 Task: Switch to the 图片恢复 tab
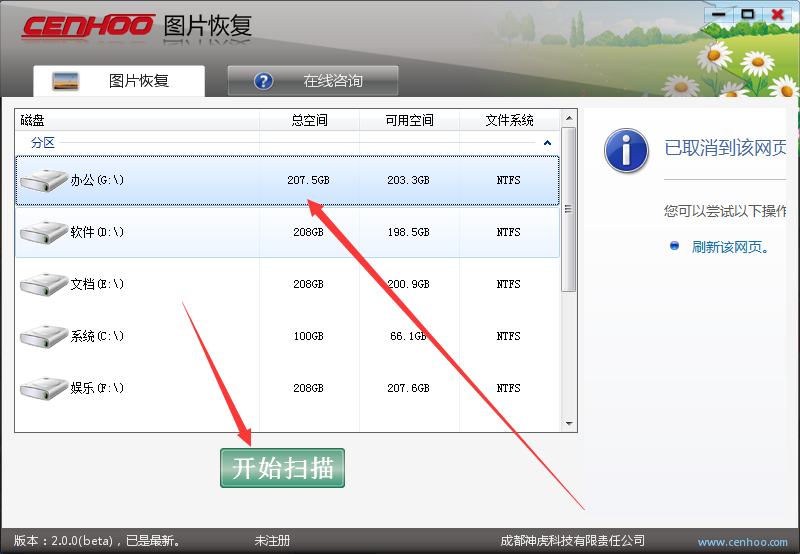coord(119,81)
